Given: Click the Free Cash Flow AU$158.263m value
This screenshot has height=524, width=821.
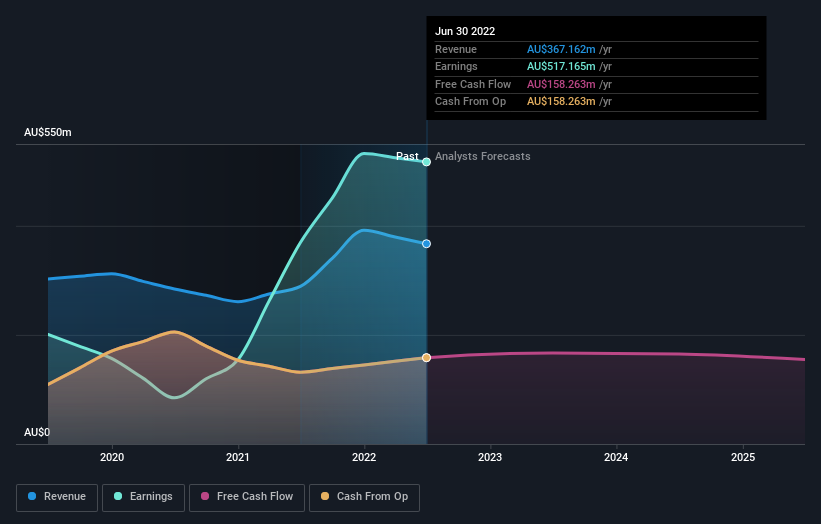Looking at the screenshot, I should click(561, 84).
